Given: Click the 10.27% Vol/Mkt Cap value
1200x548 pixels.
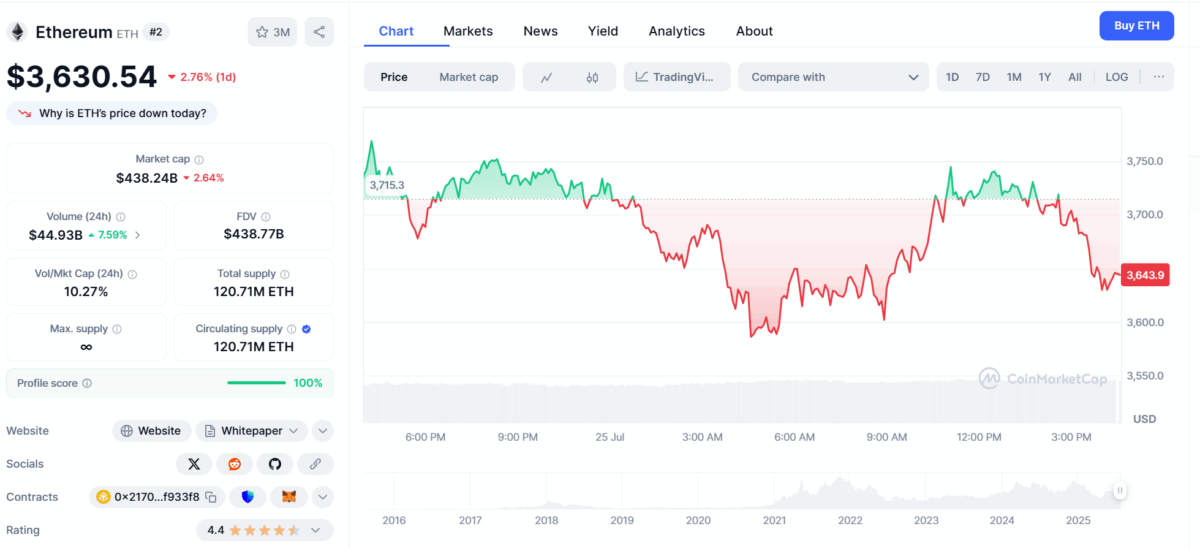Looking at the screenshot, I should 87,292.
